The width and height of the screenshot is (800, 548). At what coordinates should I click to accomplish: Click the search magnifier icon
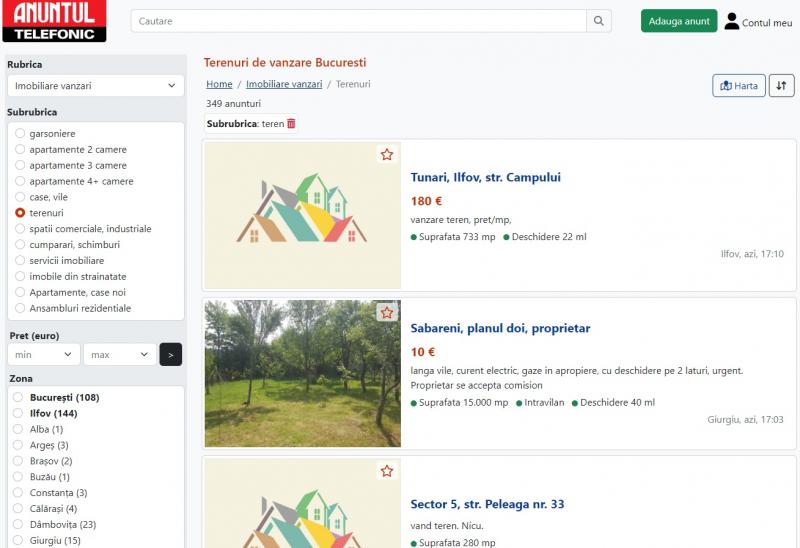[x=598, y=21]
